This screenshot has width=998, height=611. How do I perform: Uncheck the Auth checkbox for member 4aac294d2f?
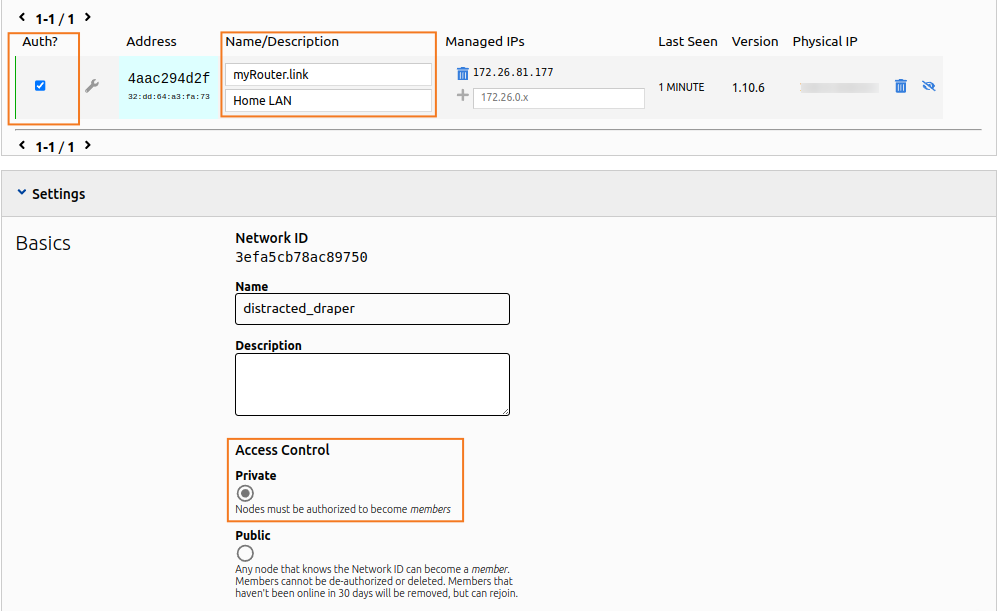pos(40,86)
